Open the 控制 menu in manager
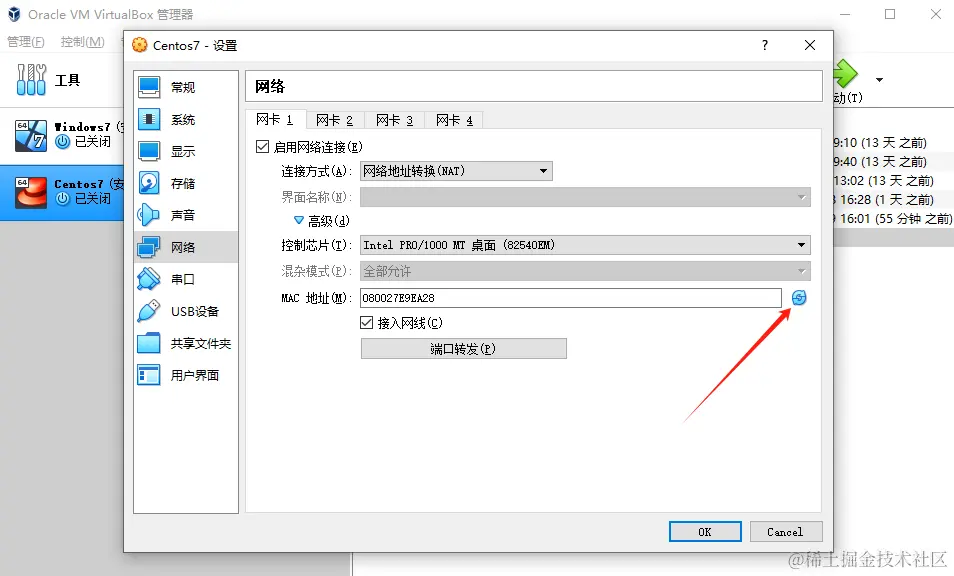The width and height of the screenshot is (954, 576). tap(83, 41)
